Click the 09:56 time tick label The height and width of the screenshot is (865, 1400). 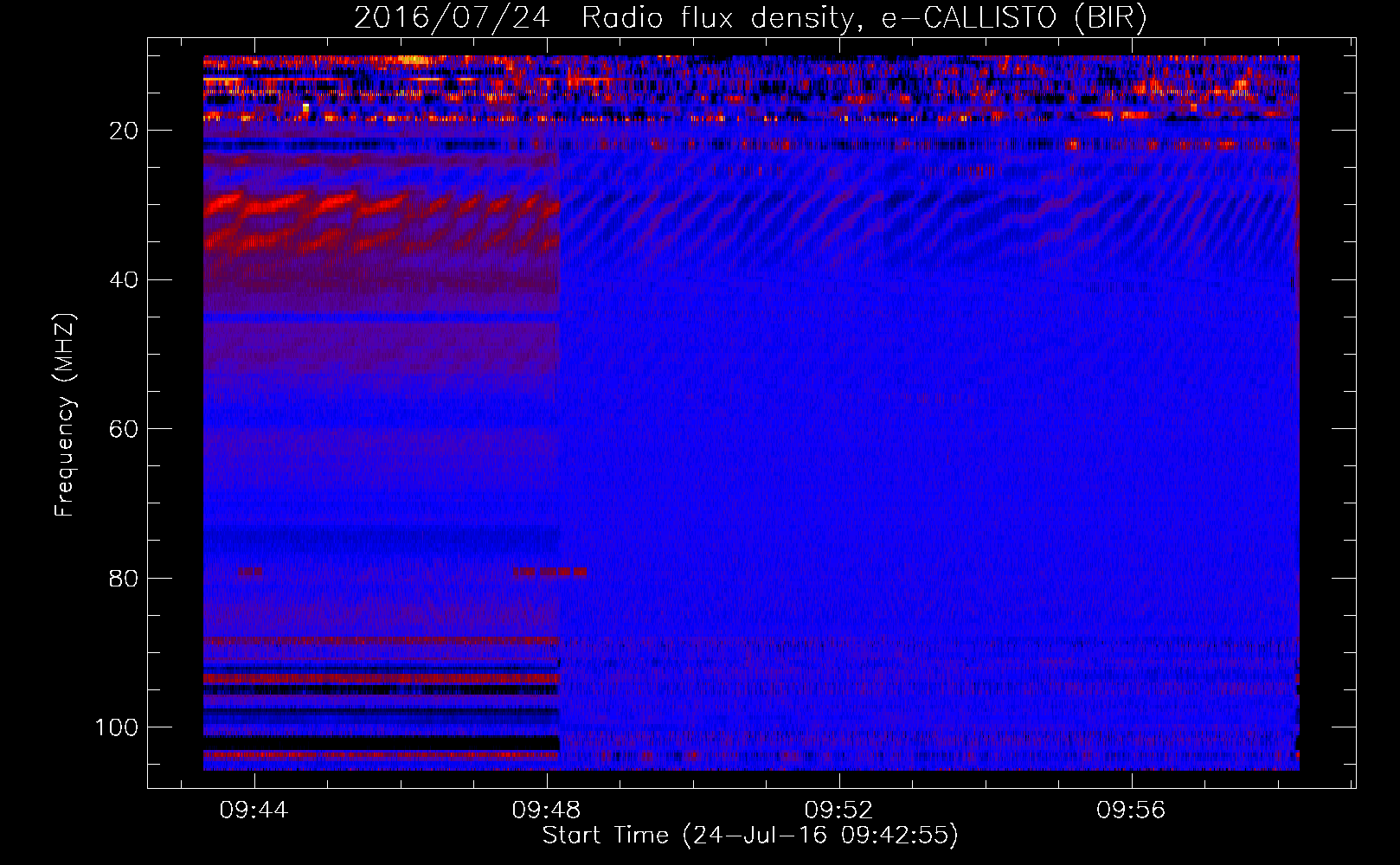(1131, 811)
